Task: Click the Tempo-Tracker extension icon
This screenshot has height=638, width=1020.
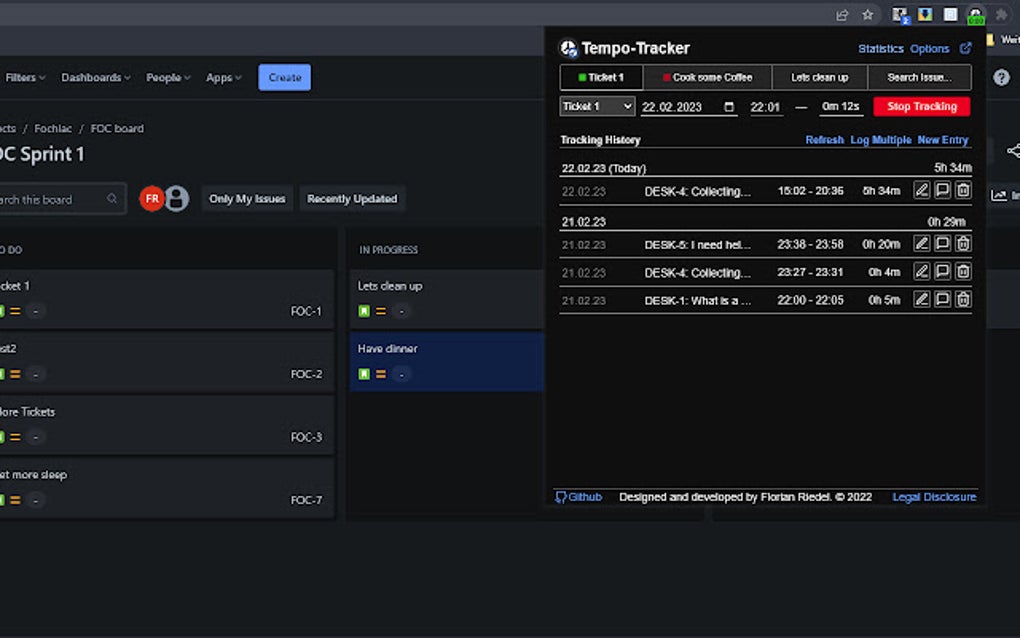Action: tap(975, 14)
